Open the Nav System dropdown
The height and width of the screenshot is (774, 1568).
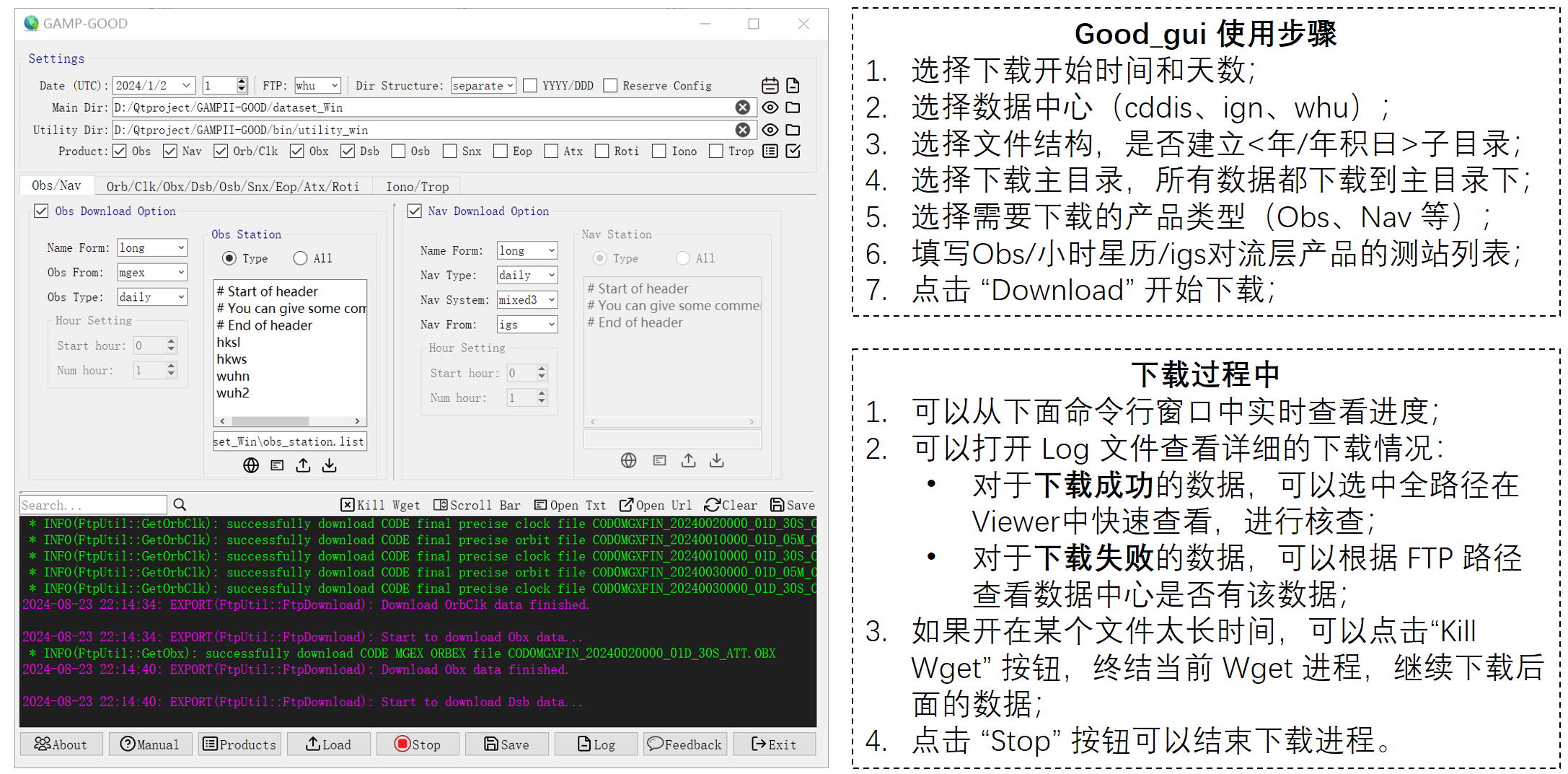click(x=527, y=300)
